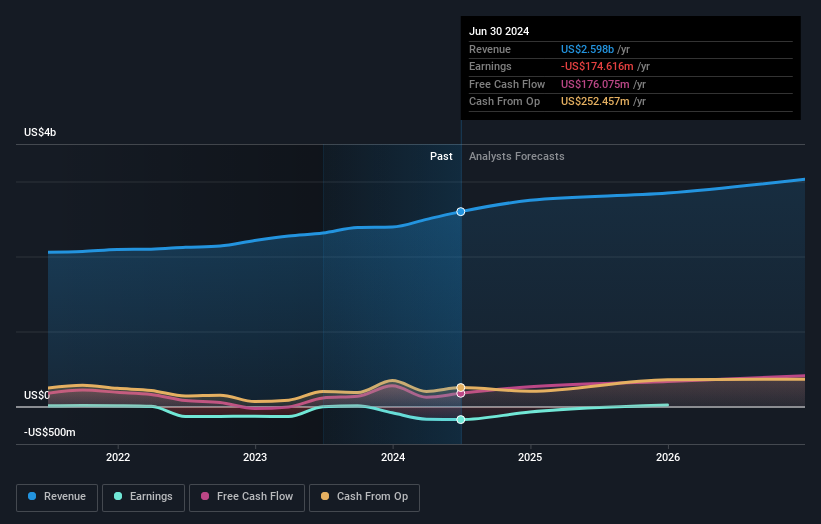821x524 pixels.
Task: Toggle the Free Cash Flow legend button
Action: coord(247,497)
